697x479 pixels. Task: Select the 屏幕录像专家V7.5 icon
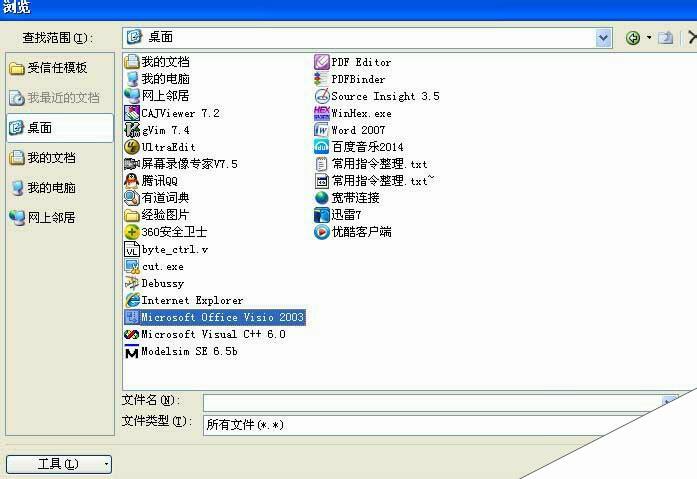(x=132, y=164)
